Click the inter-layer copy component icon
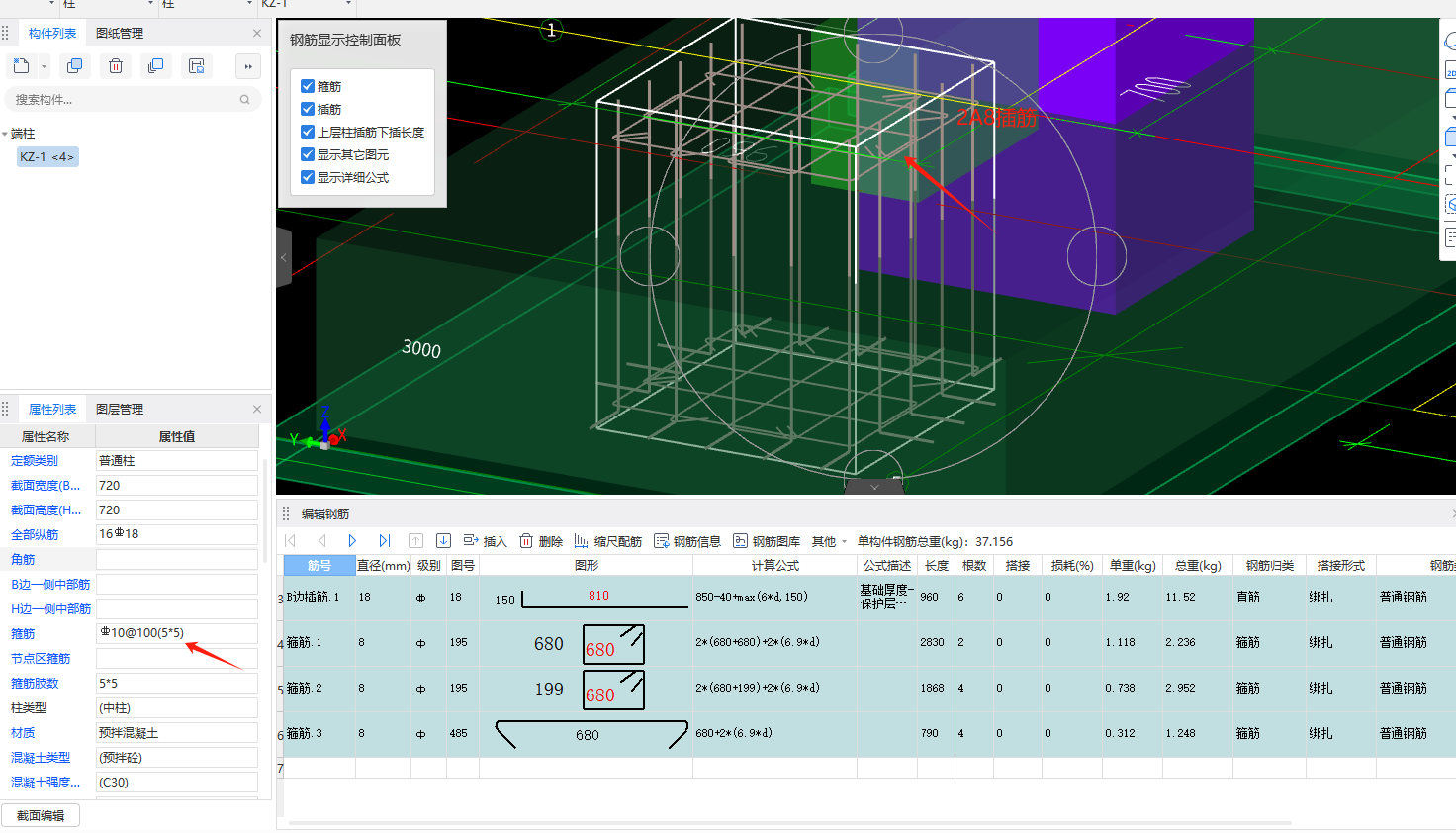1456x833 pixels. 155,66
